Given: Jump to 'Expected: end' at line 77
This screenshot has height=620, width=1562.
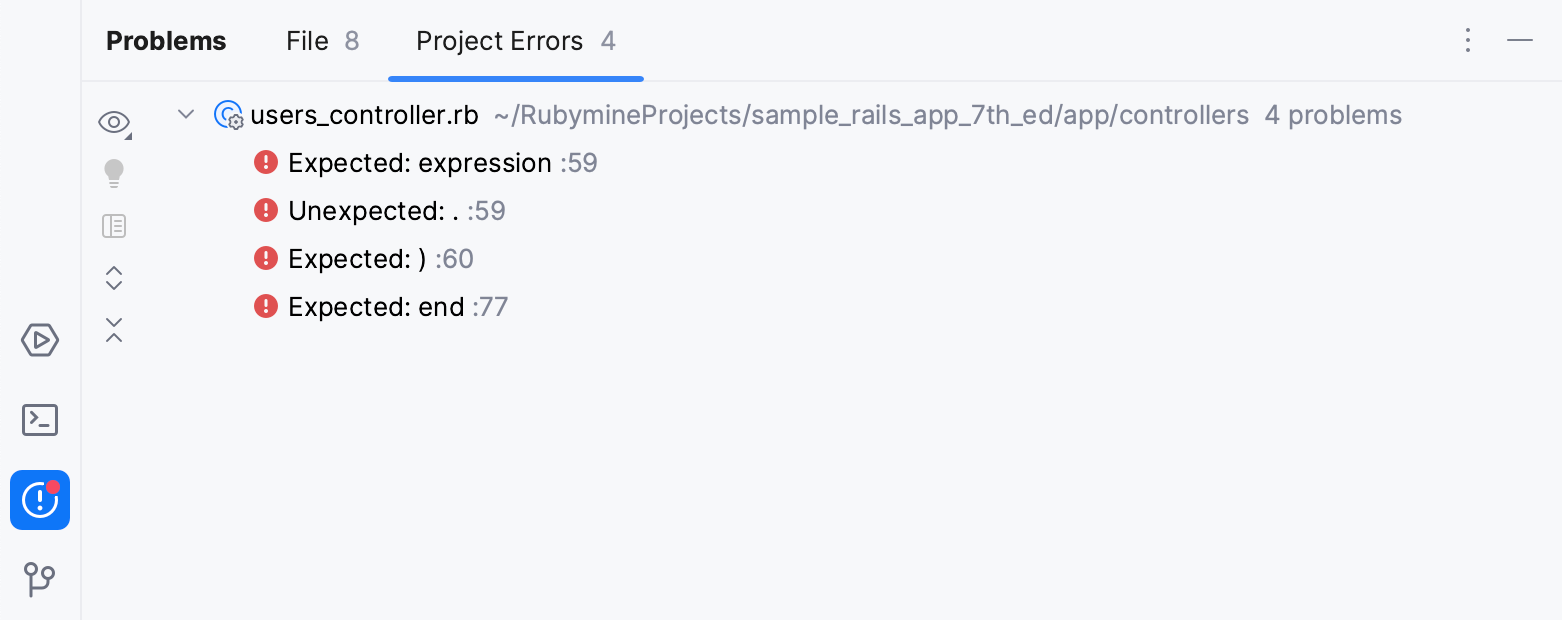Looking at the screenshot, I should click(x=380, y=306).
